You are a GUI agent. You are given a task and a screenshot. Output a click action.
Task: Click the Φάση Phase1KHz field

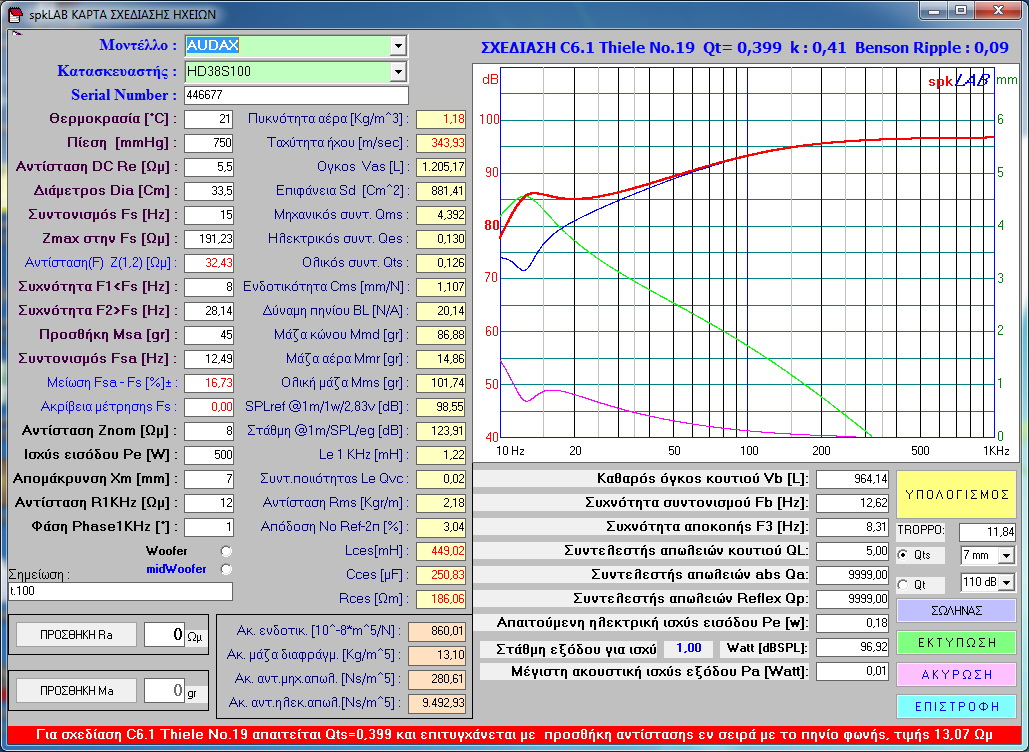[209, 527]
